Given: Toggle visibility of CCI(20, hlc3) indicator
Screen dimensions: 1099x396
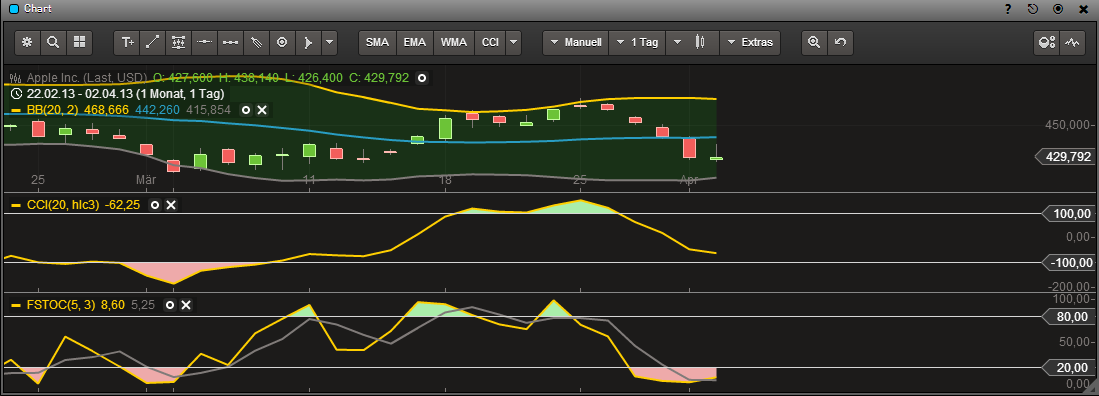Looking at the screenshot, I should 155,205.
